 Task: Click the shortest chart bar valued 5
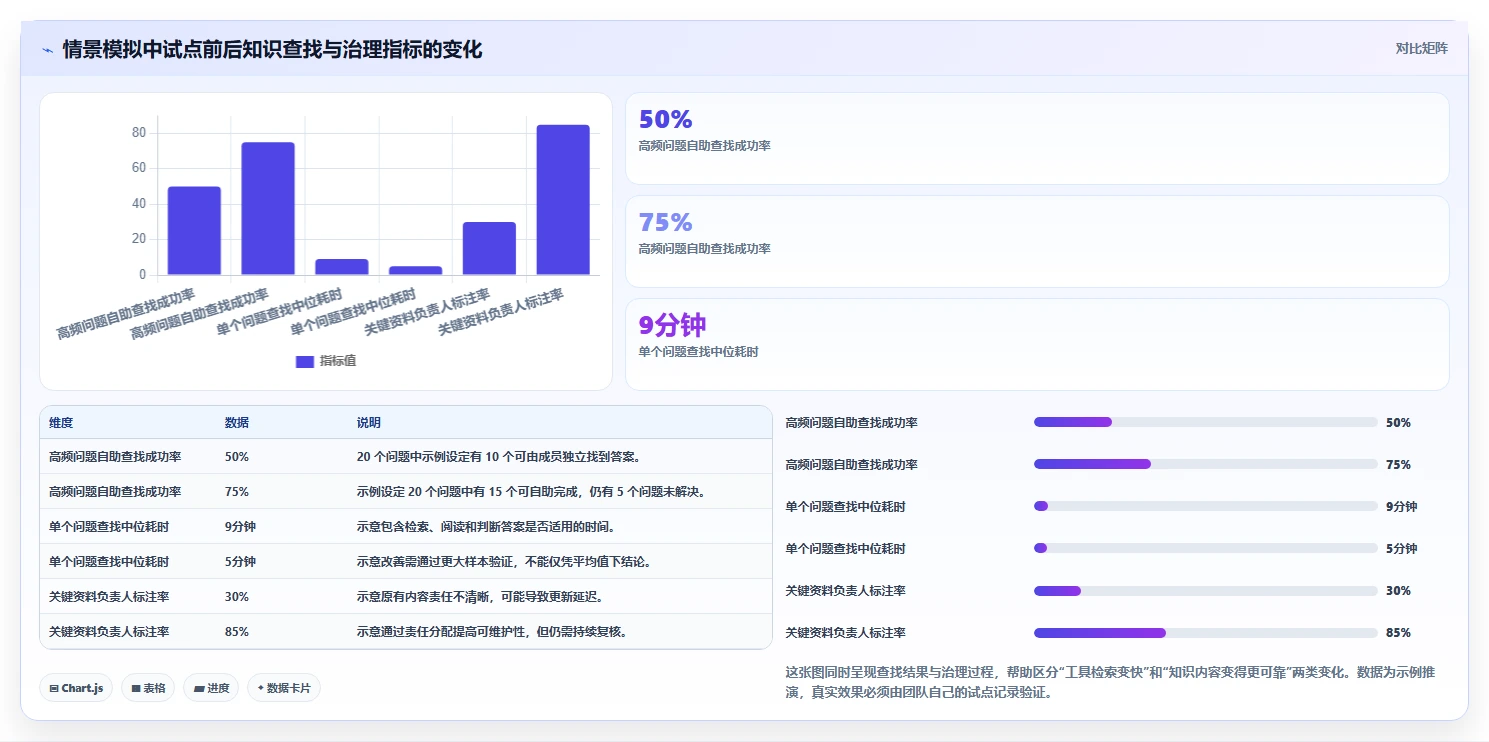pos(415,270)
